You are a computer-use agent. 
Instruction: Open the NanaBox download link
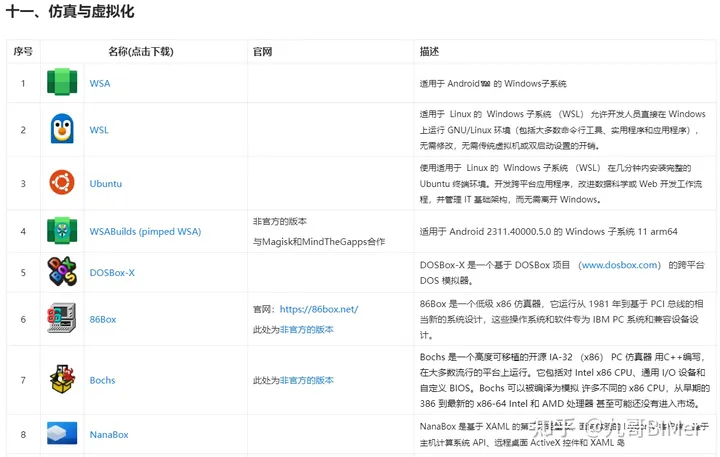[x=109, y=434]
